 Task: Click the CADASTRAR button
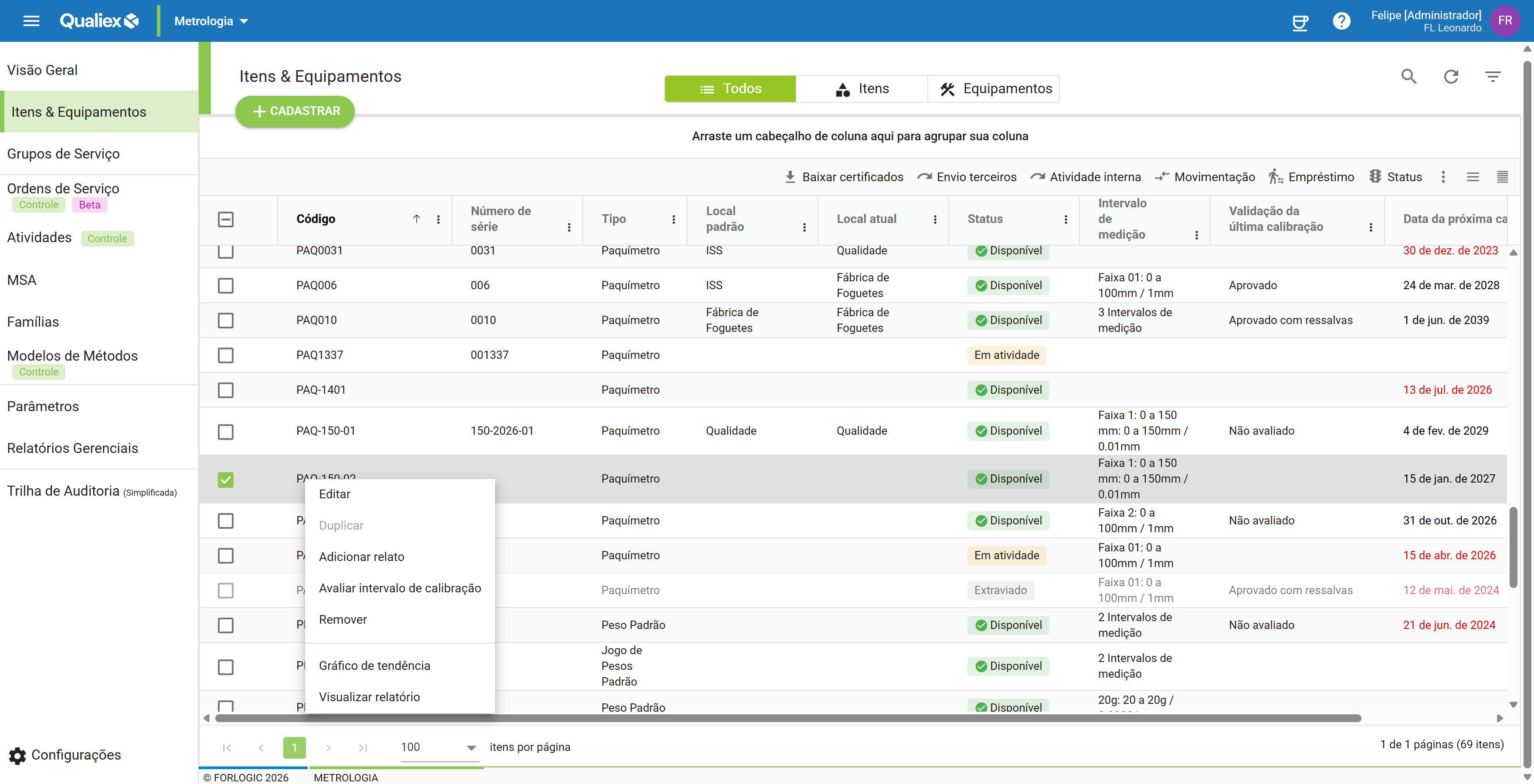click(x=295, y=112)
